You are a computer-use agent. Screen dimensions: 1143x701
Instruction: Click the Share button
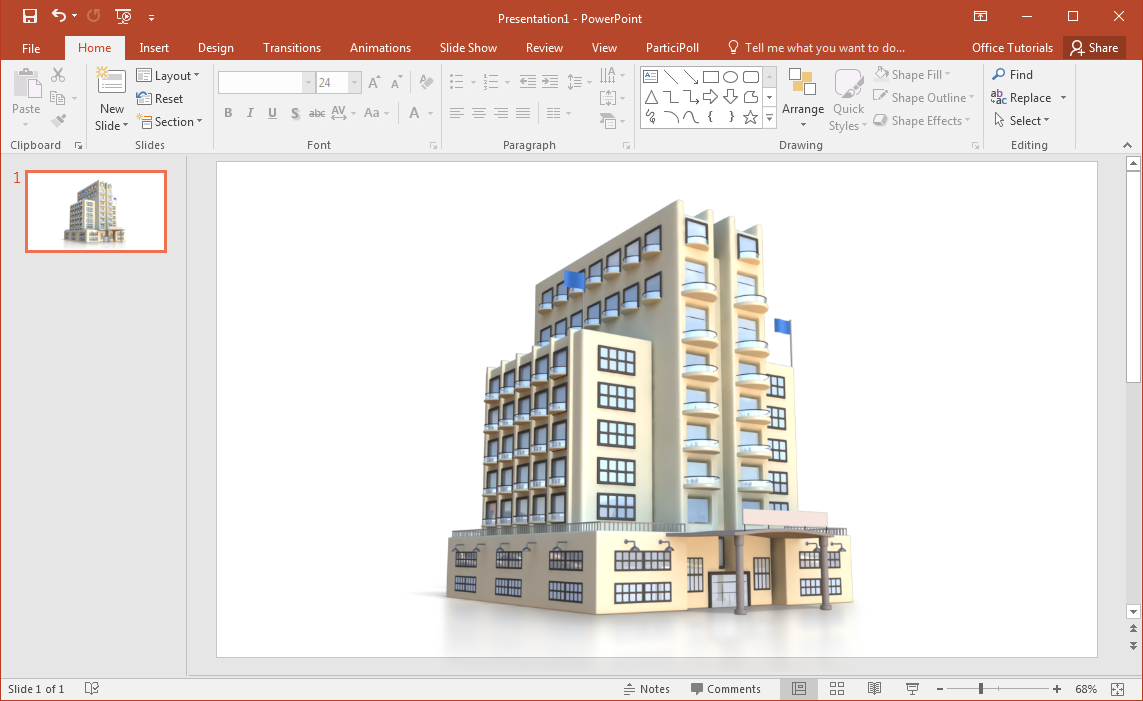[1094, 48]
